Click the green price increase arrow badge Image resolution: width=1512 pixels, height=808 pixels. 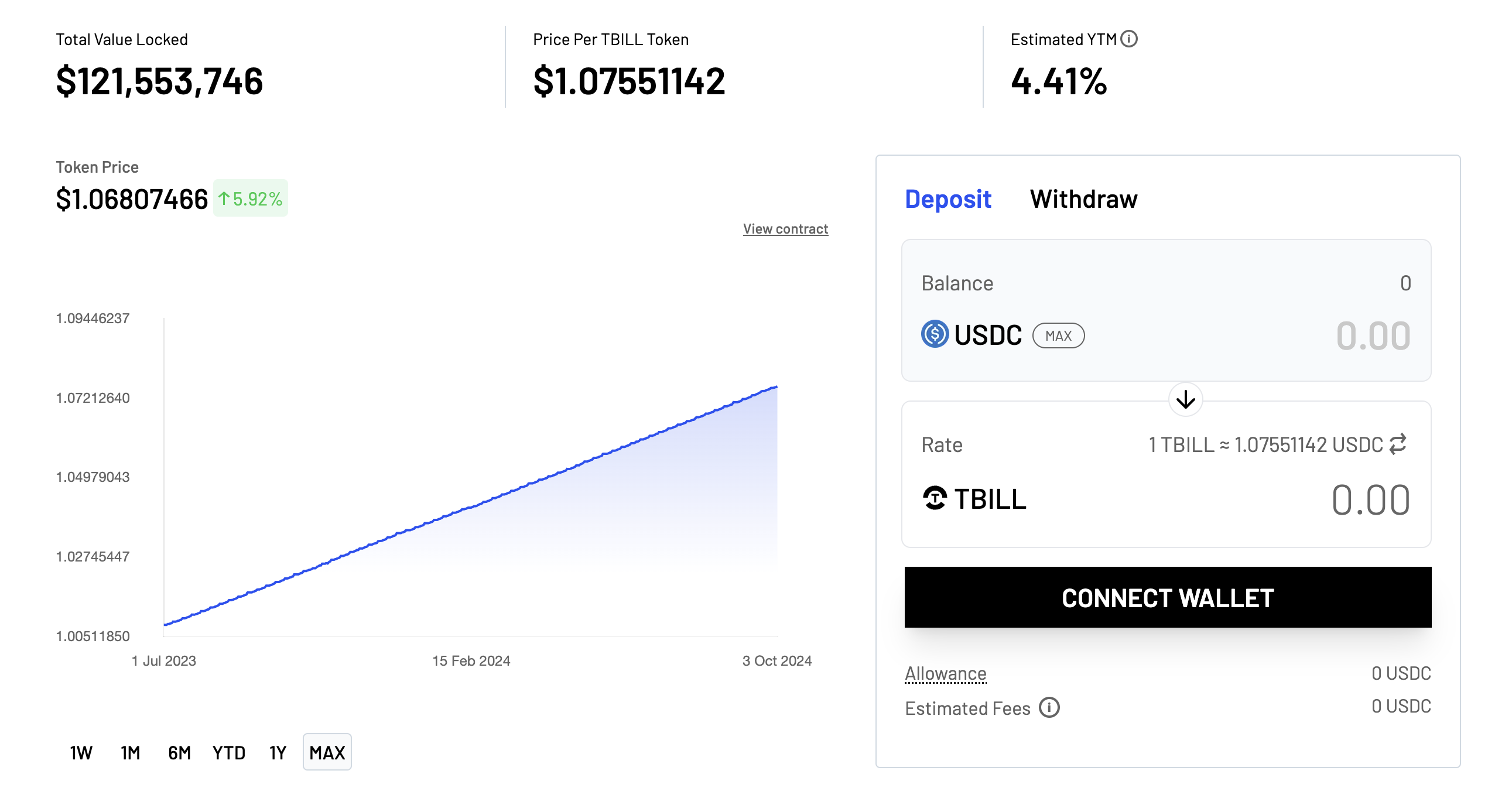[x=250, y=198]
